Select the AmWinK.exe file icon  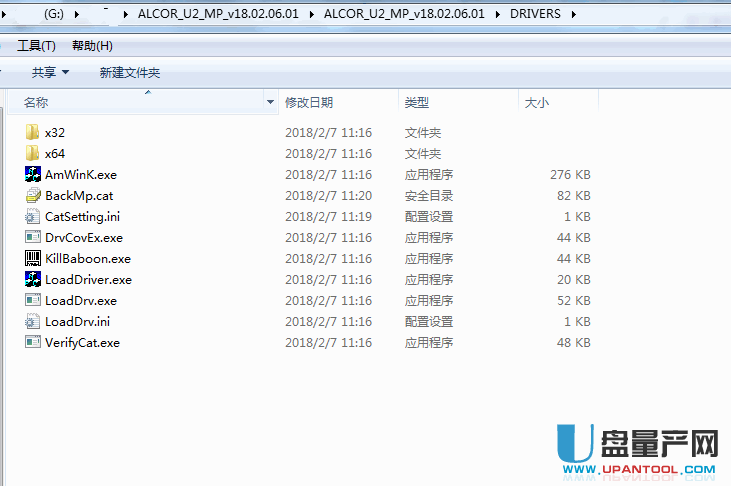32,174
